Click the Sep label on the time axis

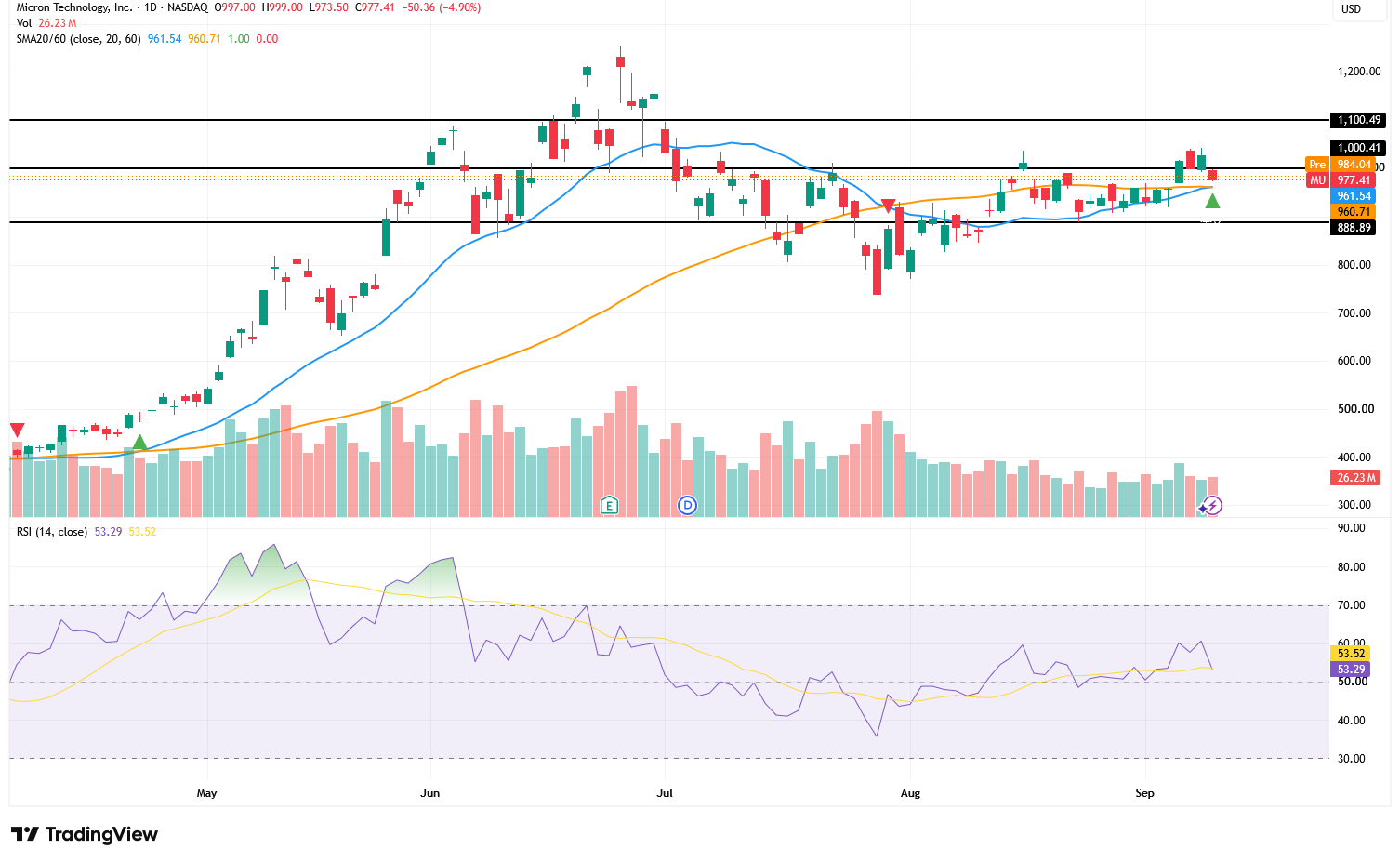click(x=1144, y=793)
